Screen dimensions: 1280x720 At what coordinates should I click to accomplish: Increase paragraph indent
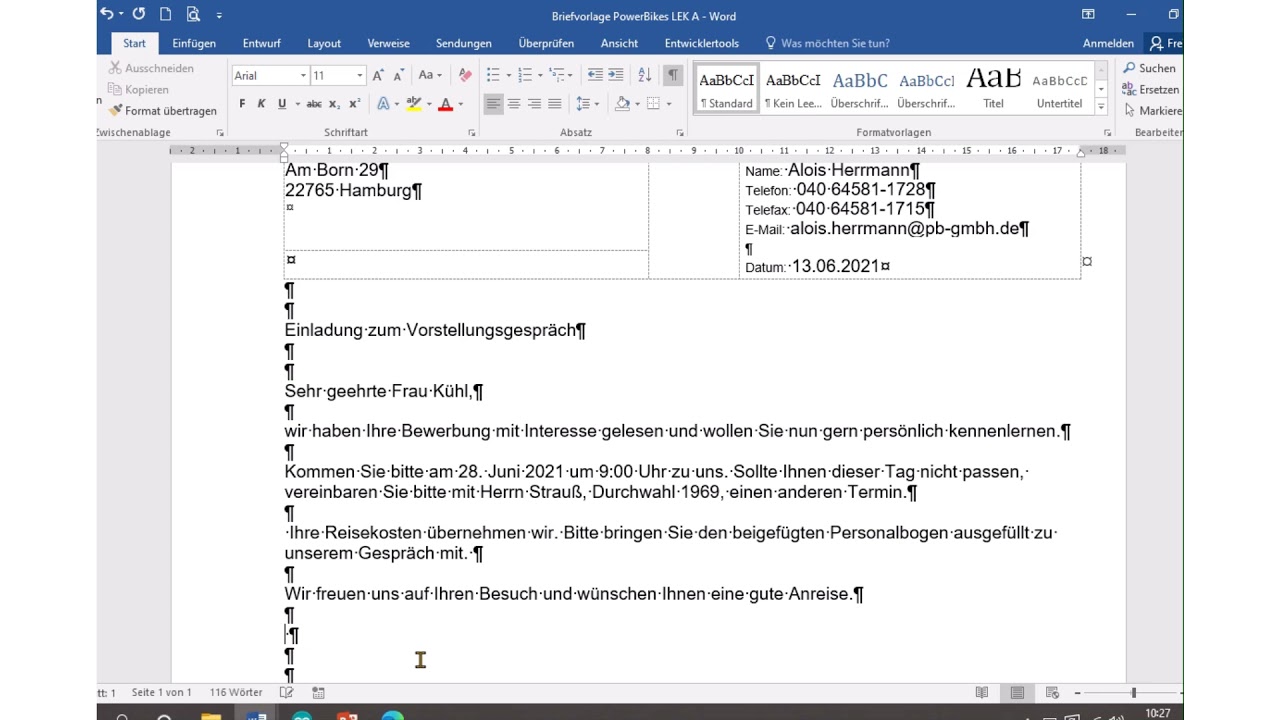click(x=616, y=75)
